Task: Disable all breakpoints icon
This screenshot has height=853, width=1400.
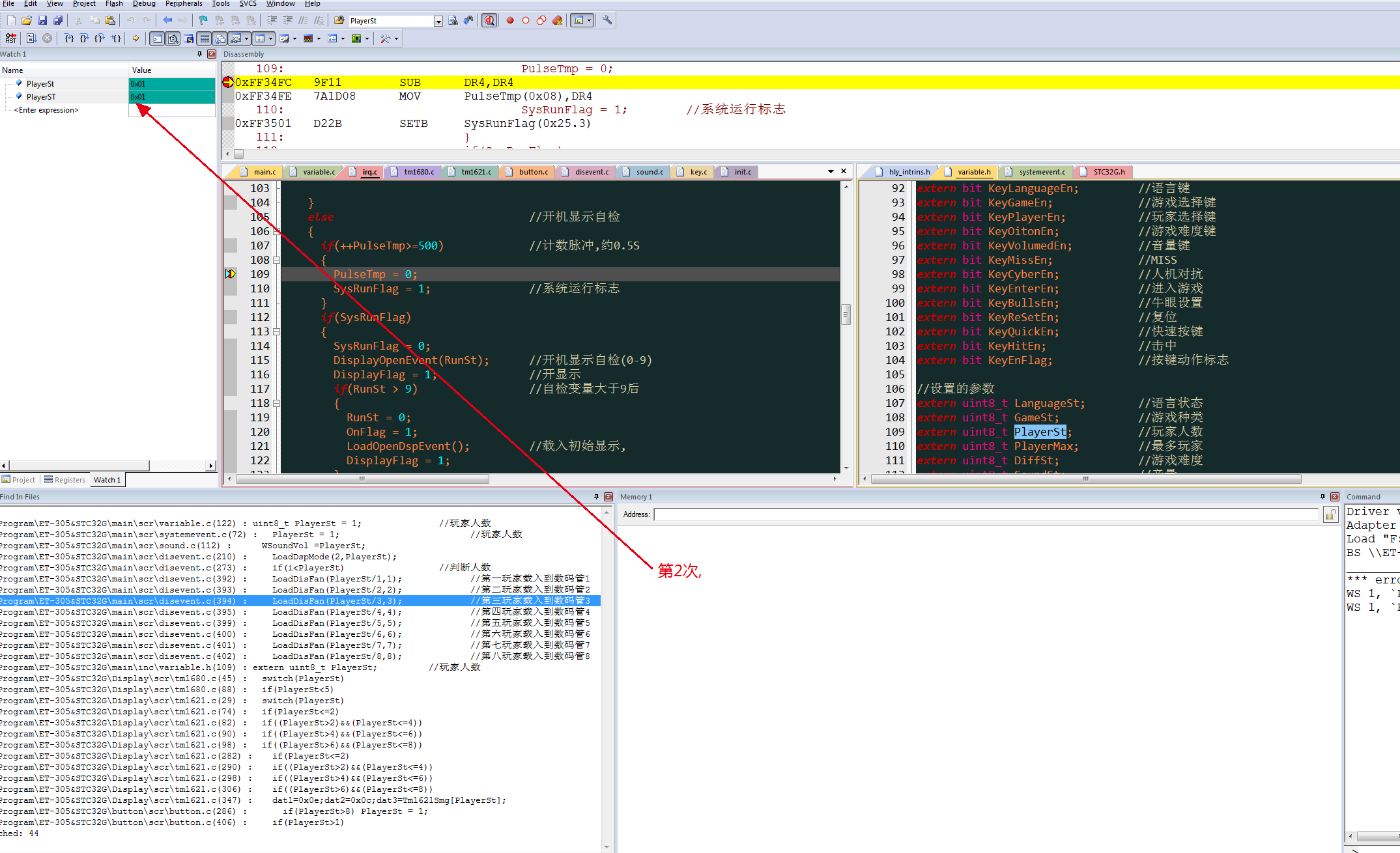Action: [541, 21]
